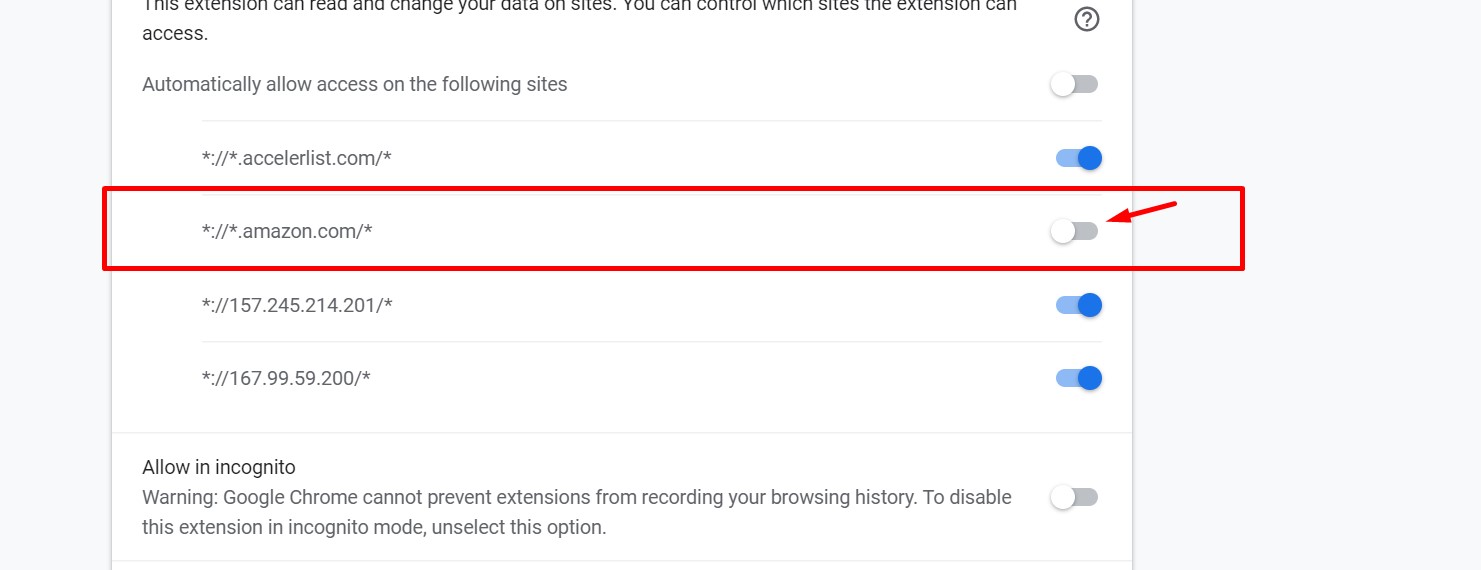Image resolution: width=1481 pixels, height=570 pixels.
Task: Click the 'Automatically allow access' label text
Action: [355, 84]
